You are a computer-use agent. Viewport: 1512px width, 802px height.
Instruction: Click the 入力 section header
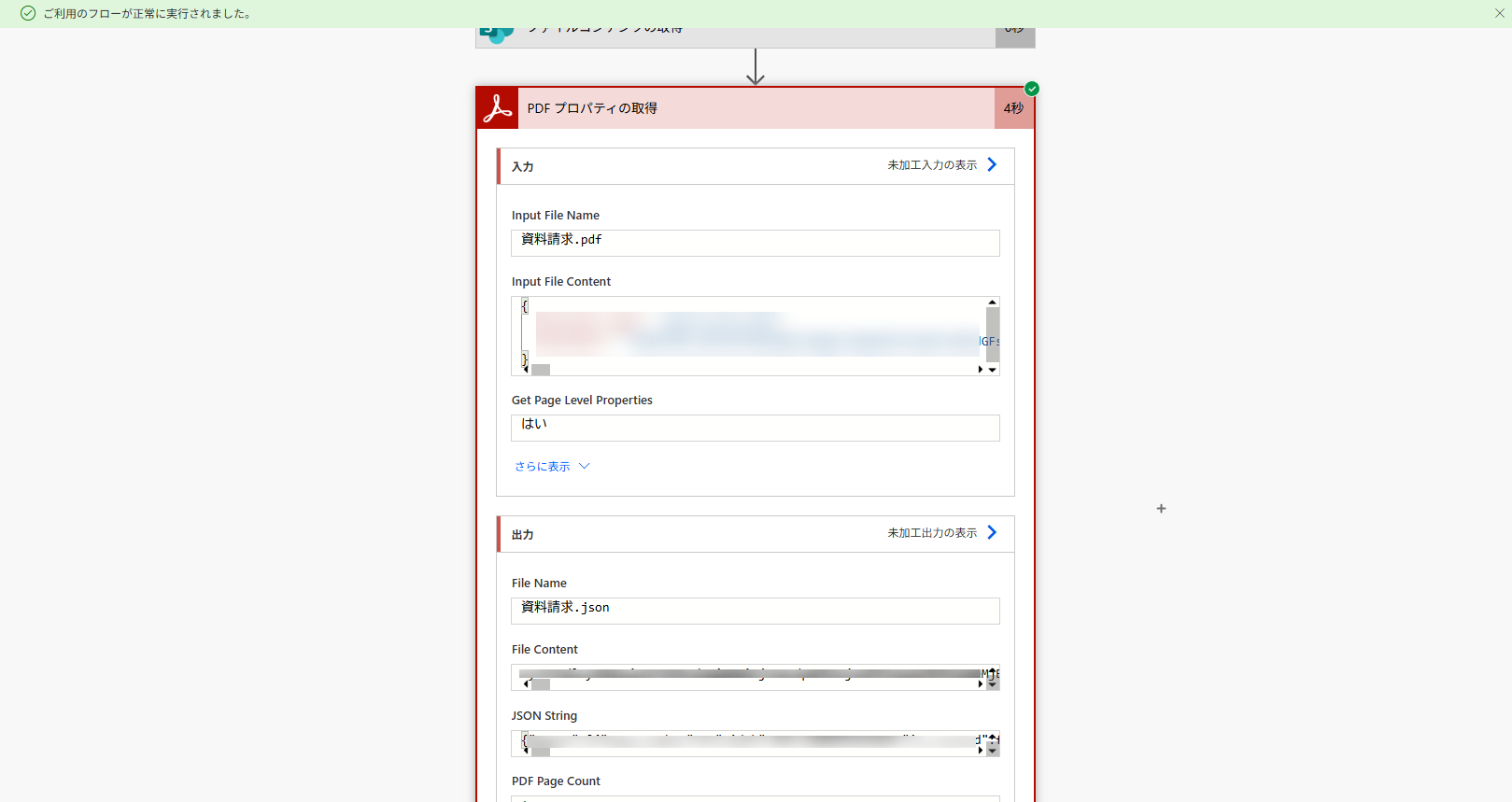(756, 166)
